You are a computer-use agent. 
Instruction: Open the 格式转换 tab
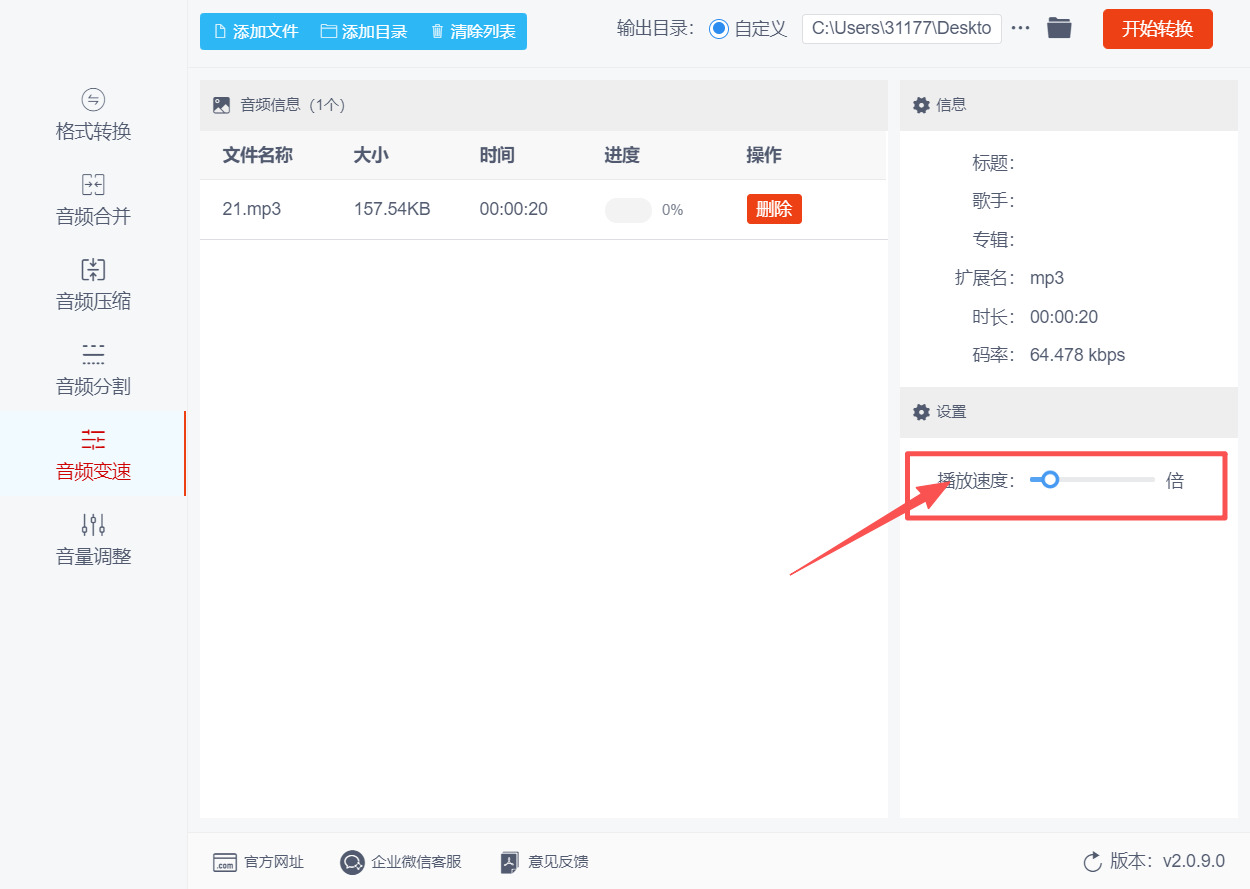93,116
